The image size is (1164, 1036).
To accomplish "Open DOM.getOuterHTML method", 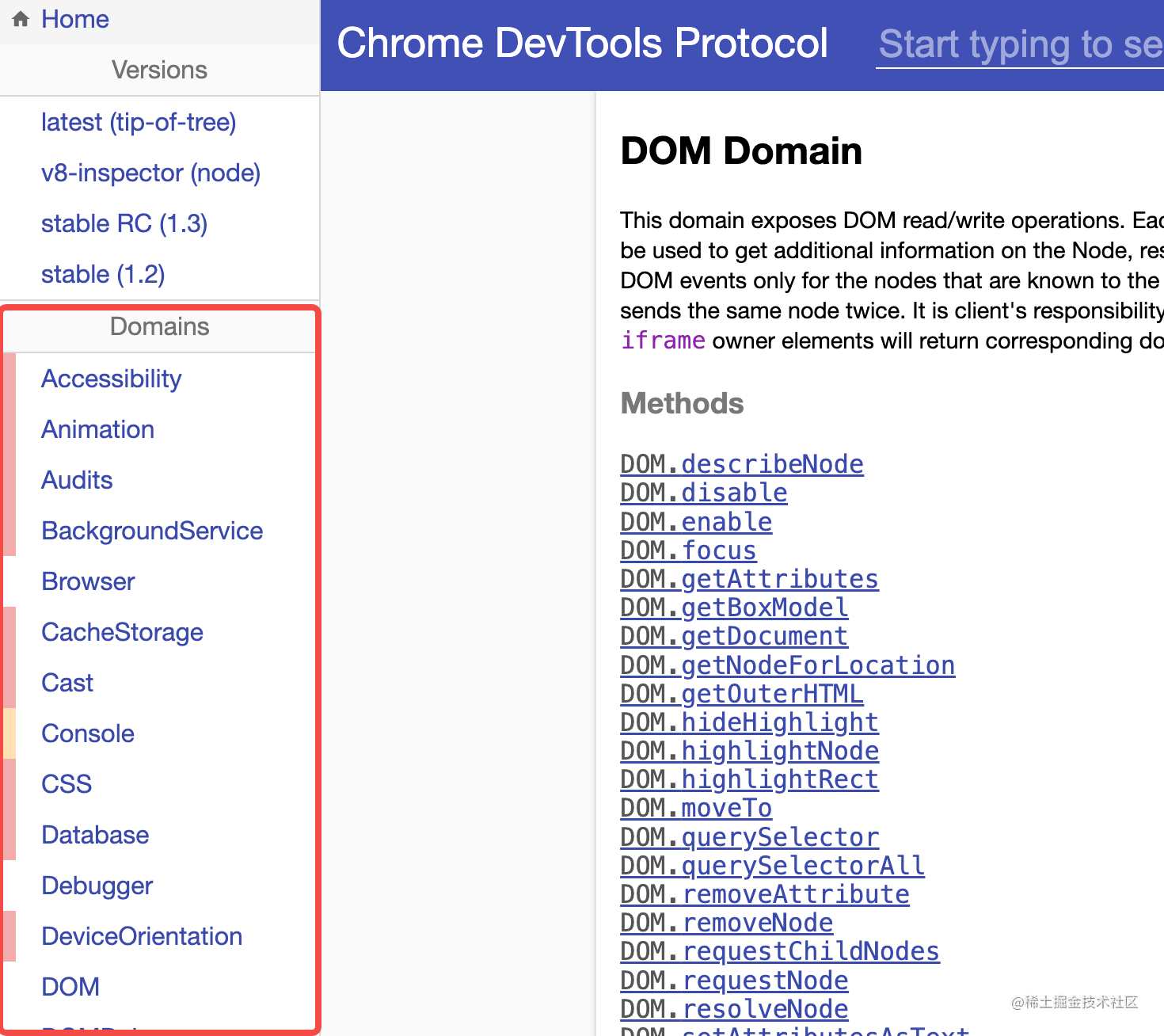I will (x=742, y=694).
